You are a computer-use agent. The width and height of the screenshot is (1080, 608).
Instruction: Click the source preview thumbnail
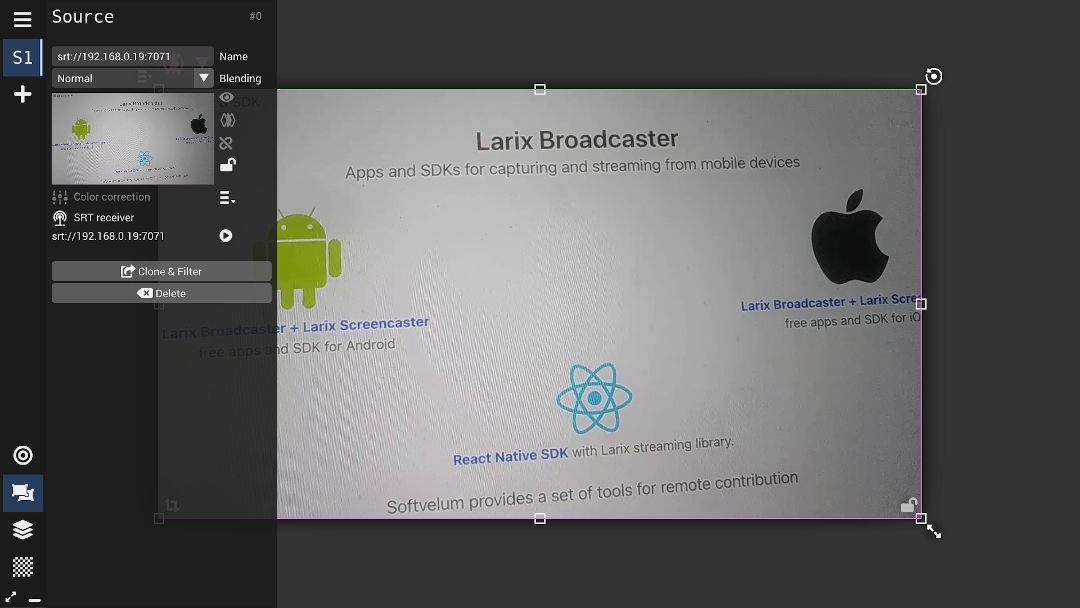coord(132,138)
